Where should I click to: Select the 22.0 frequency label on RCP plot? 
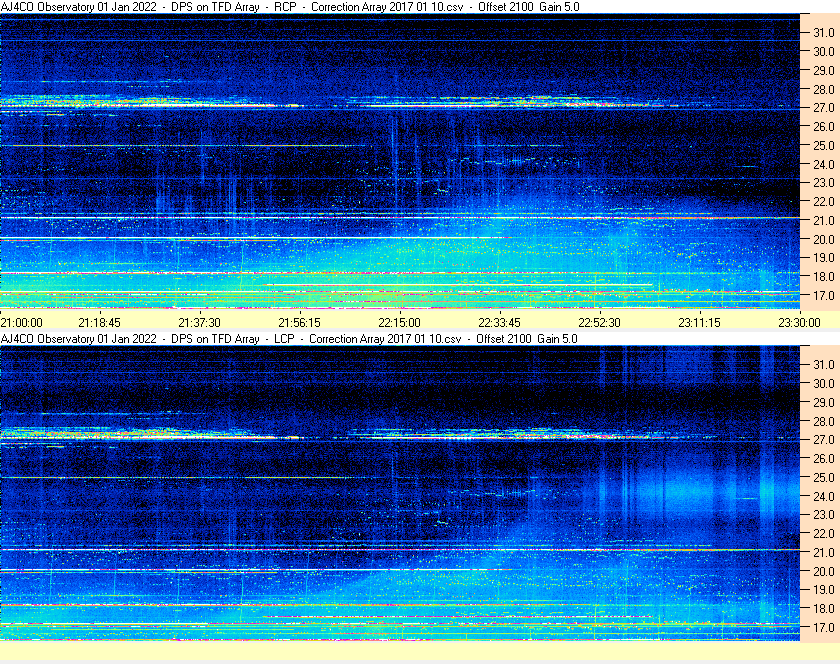click(824, 202)
